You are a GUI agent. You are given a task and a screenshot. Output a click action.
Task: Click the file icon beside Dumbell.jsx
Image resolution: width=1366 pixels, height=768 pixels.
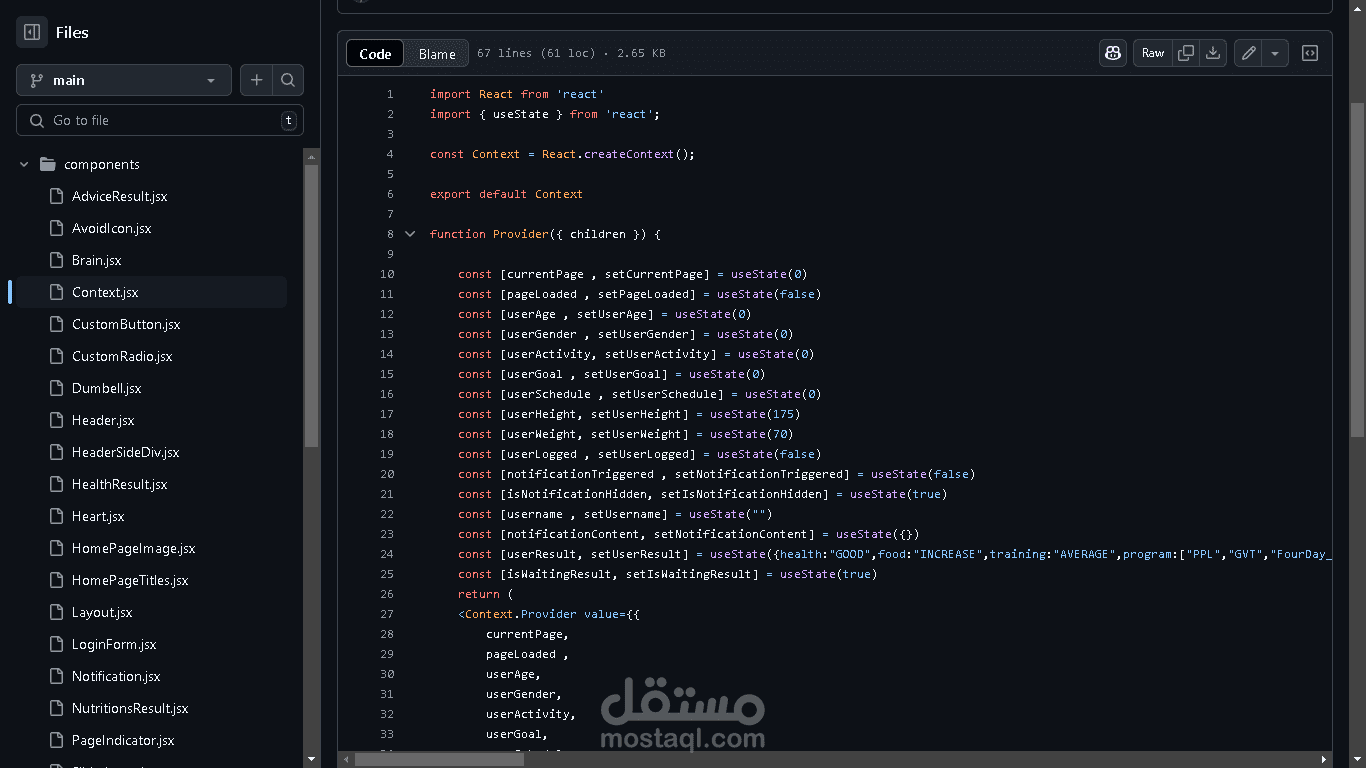tap(56, 388)
